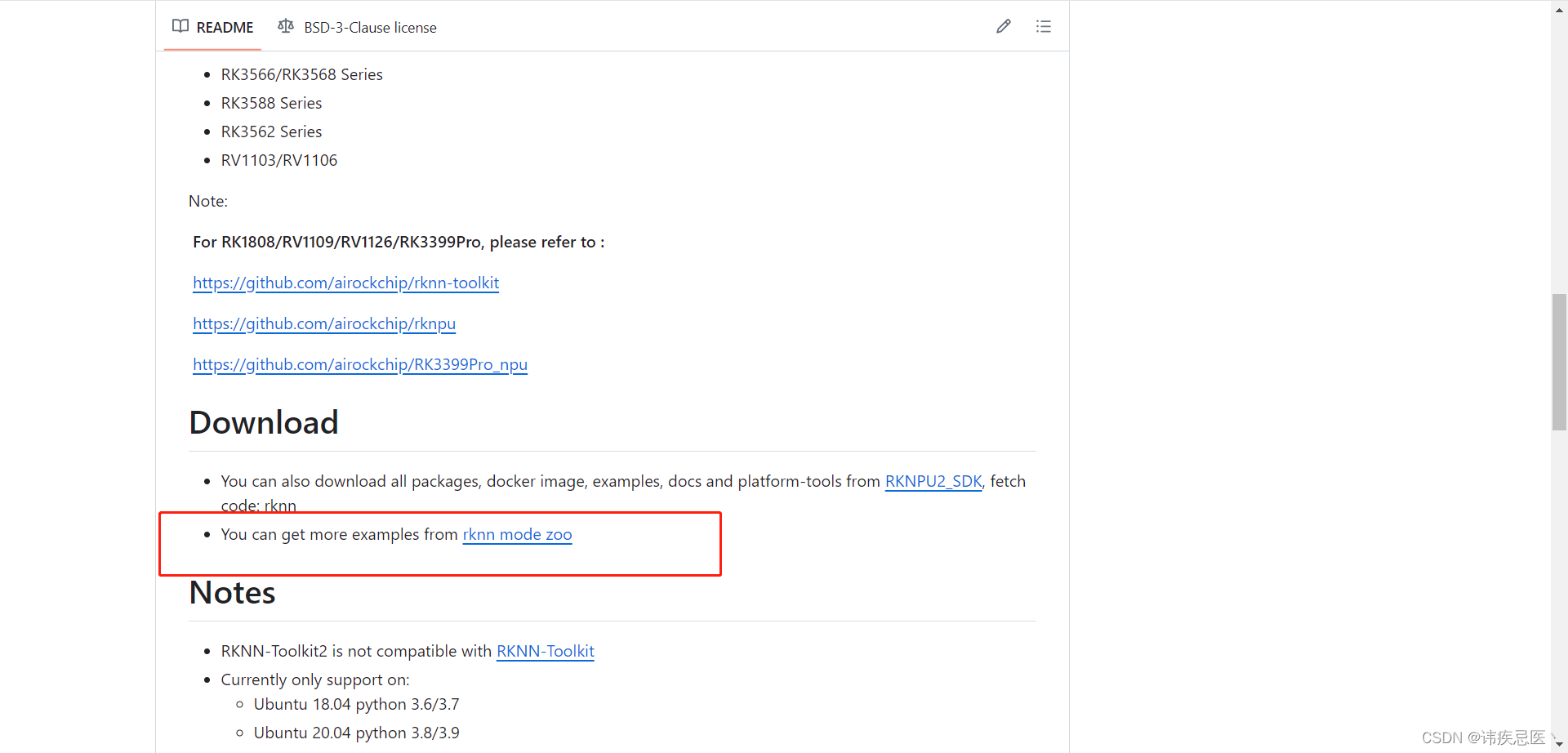Open the rknn-toolkit GitHub link

click(x=345, y=283)
